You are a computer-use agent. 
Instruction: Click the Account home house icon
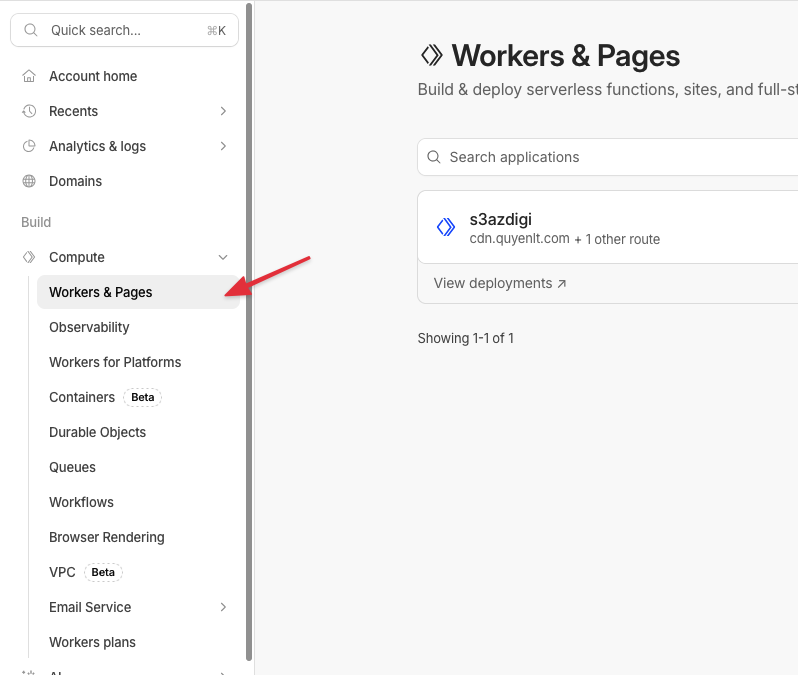point(29,76)
